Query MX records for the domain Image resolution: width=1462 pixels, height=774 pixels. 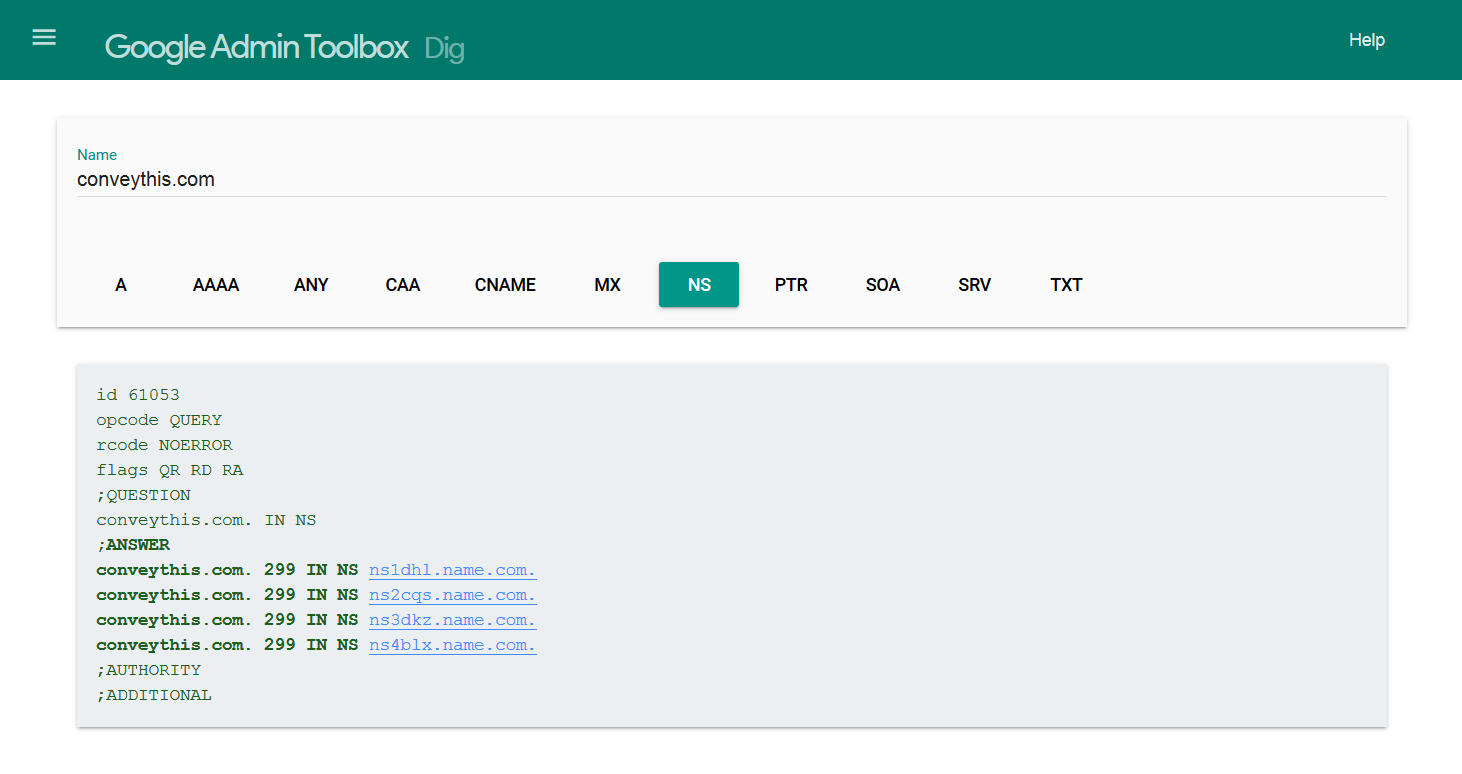(607, 285)
